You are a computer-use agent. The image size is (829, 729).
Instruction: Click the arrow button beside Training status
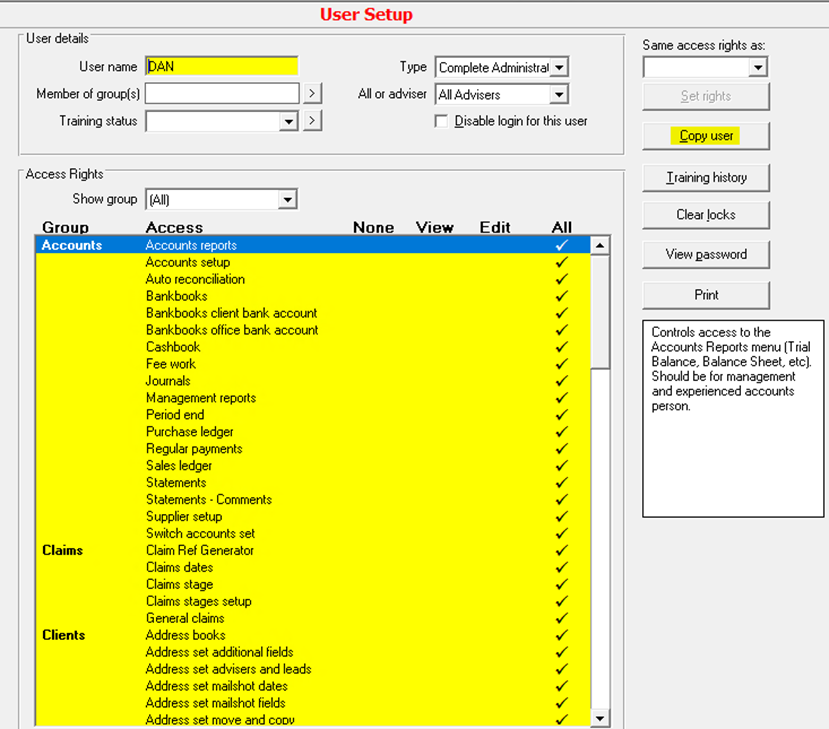[312, 121]
